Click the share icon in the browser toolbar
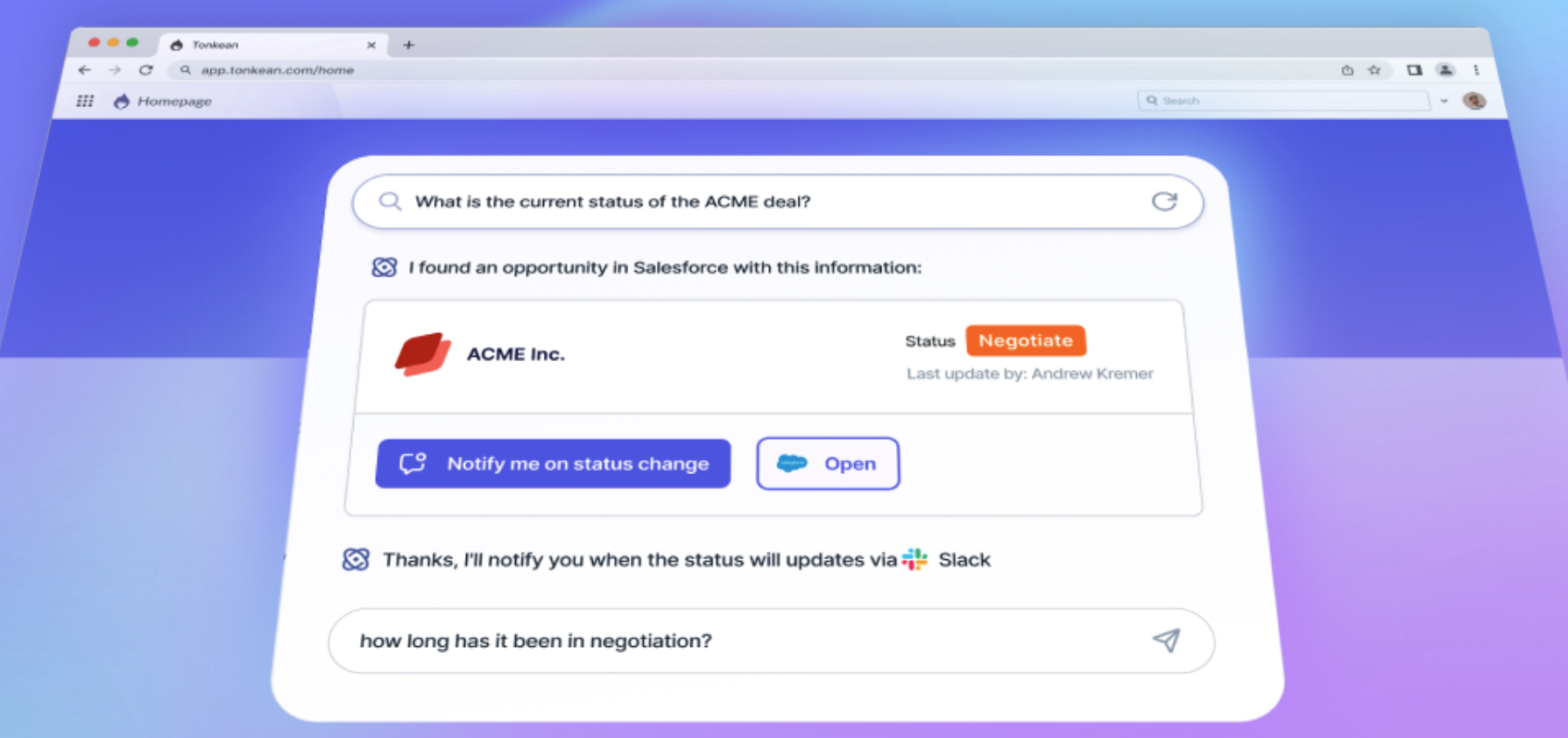 tap(1346, 70)
